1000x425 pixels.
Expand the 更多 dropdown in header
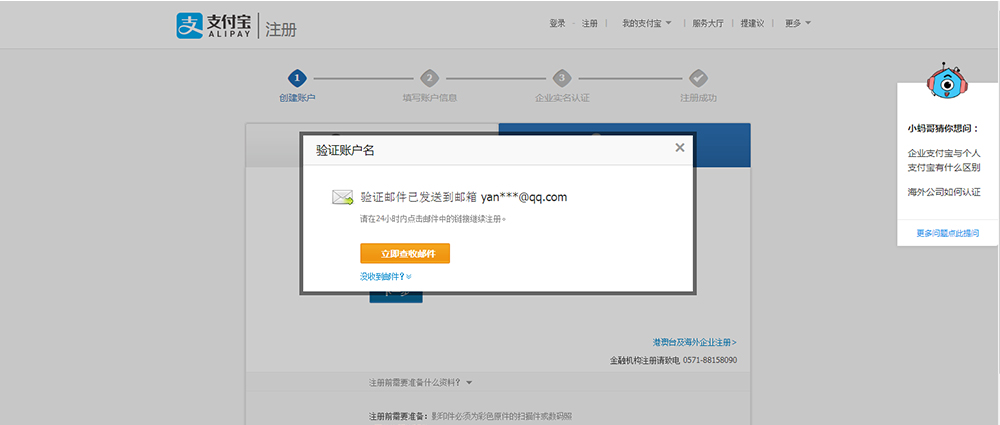click(x=797, y=23)
